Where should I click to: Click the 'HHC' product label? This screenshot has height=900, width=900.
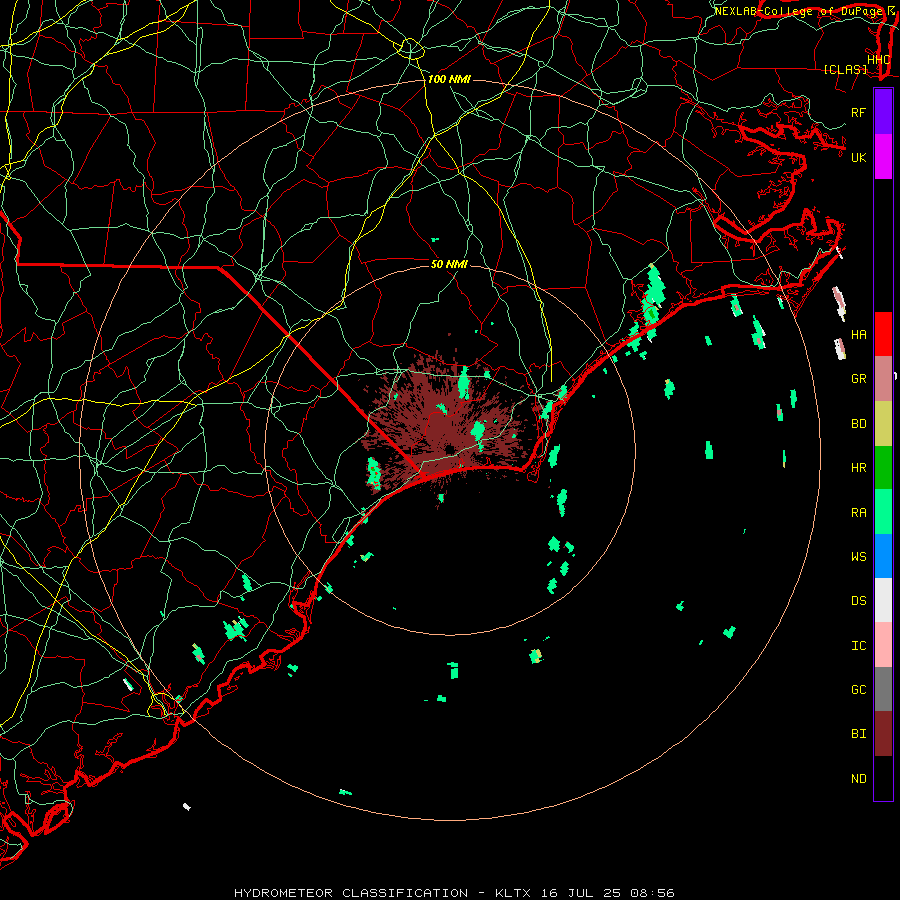click(x=879, y=59)
